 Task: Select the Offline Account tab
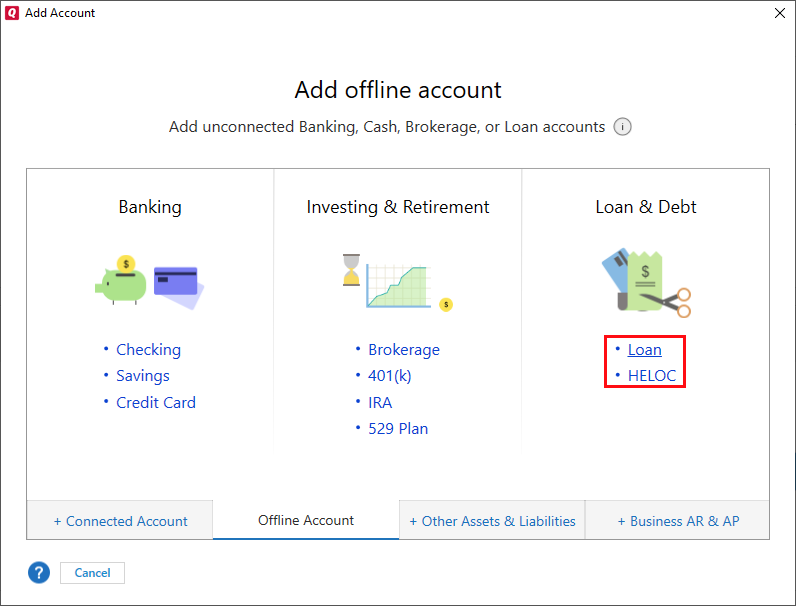click(x=306, y=520)
